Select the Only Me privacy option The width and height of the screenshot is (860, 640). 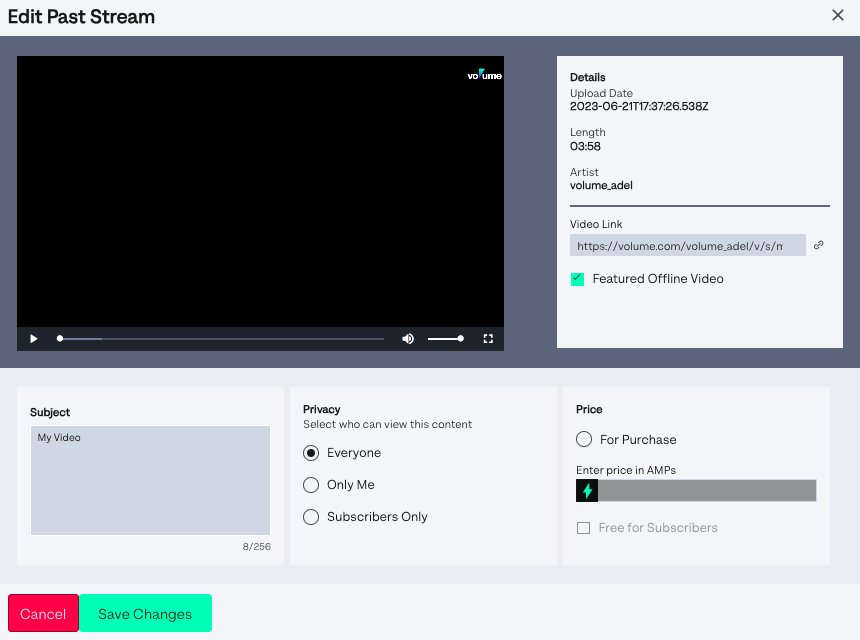pos(311,485)
